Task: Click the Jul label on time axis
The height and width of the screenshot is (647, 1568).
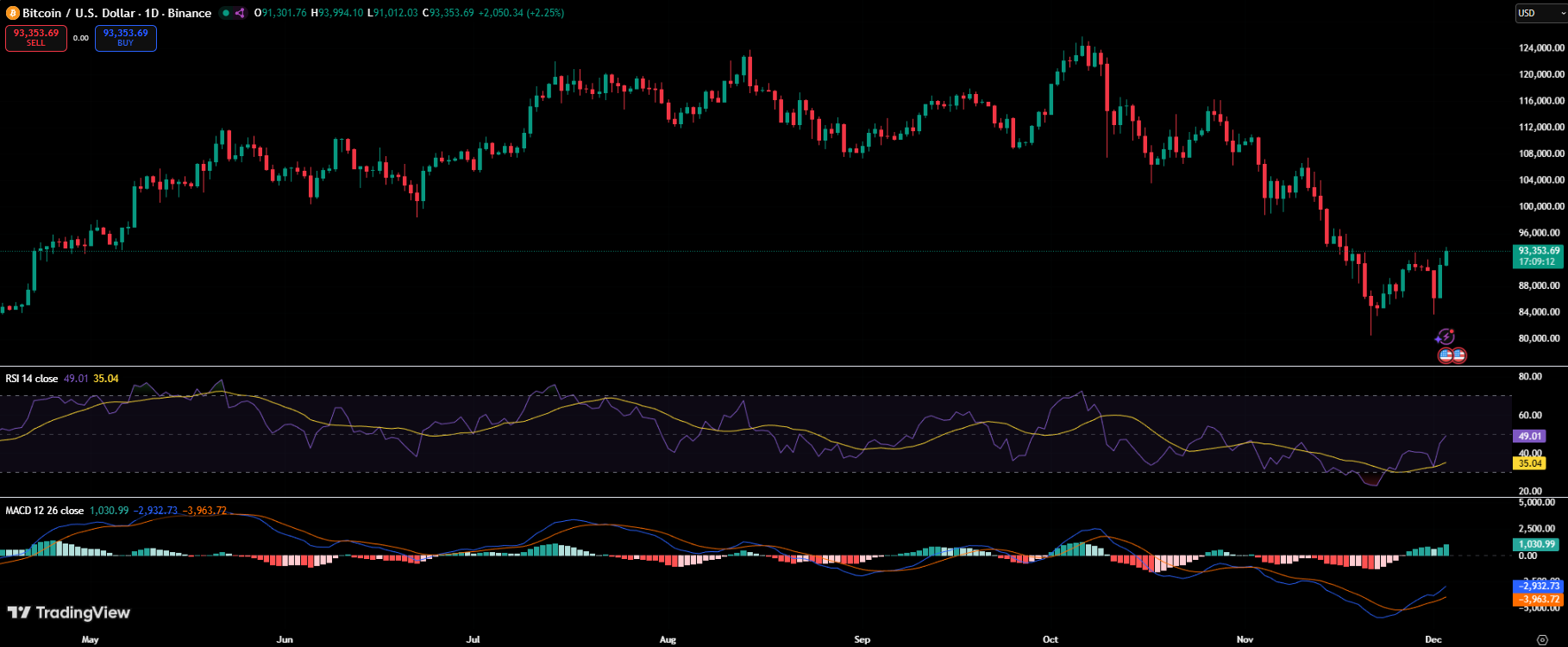Action: click(x=473, y=639)
